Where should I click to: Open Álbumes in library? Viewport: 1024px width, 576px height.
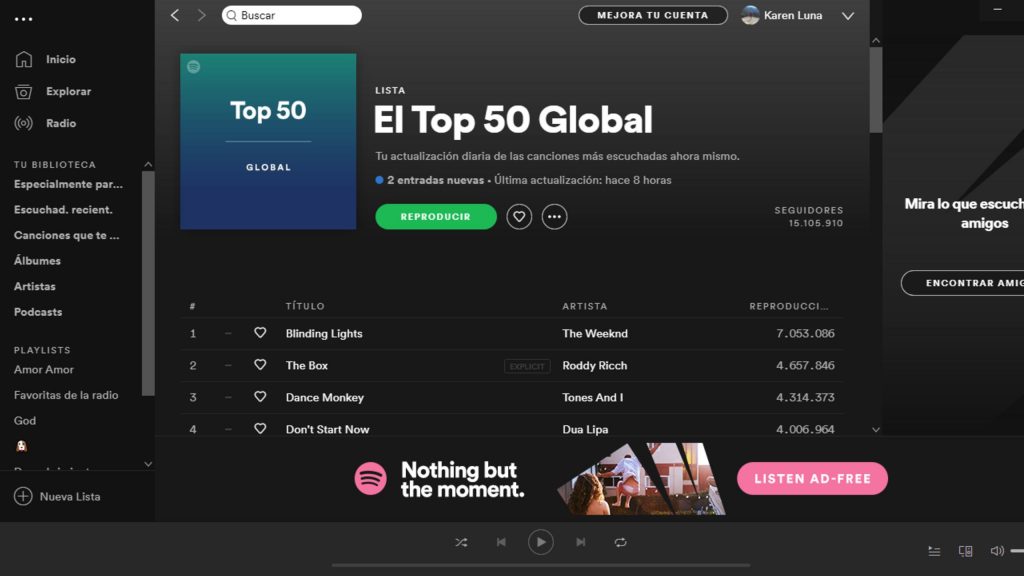[x=37, y=261]
